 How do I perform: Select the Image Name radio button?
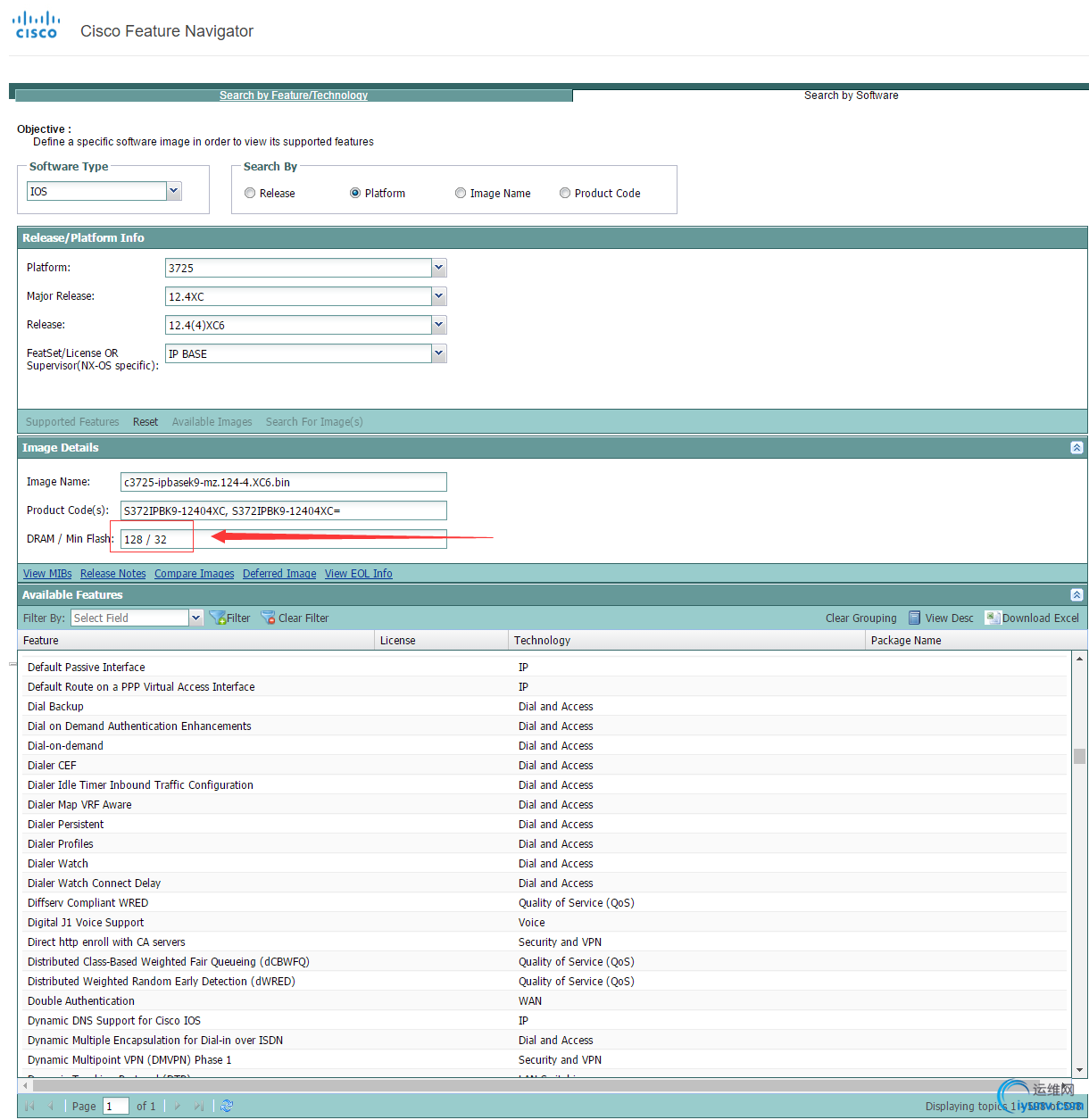[461, 193]
